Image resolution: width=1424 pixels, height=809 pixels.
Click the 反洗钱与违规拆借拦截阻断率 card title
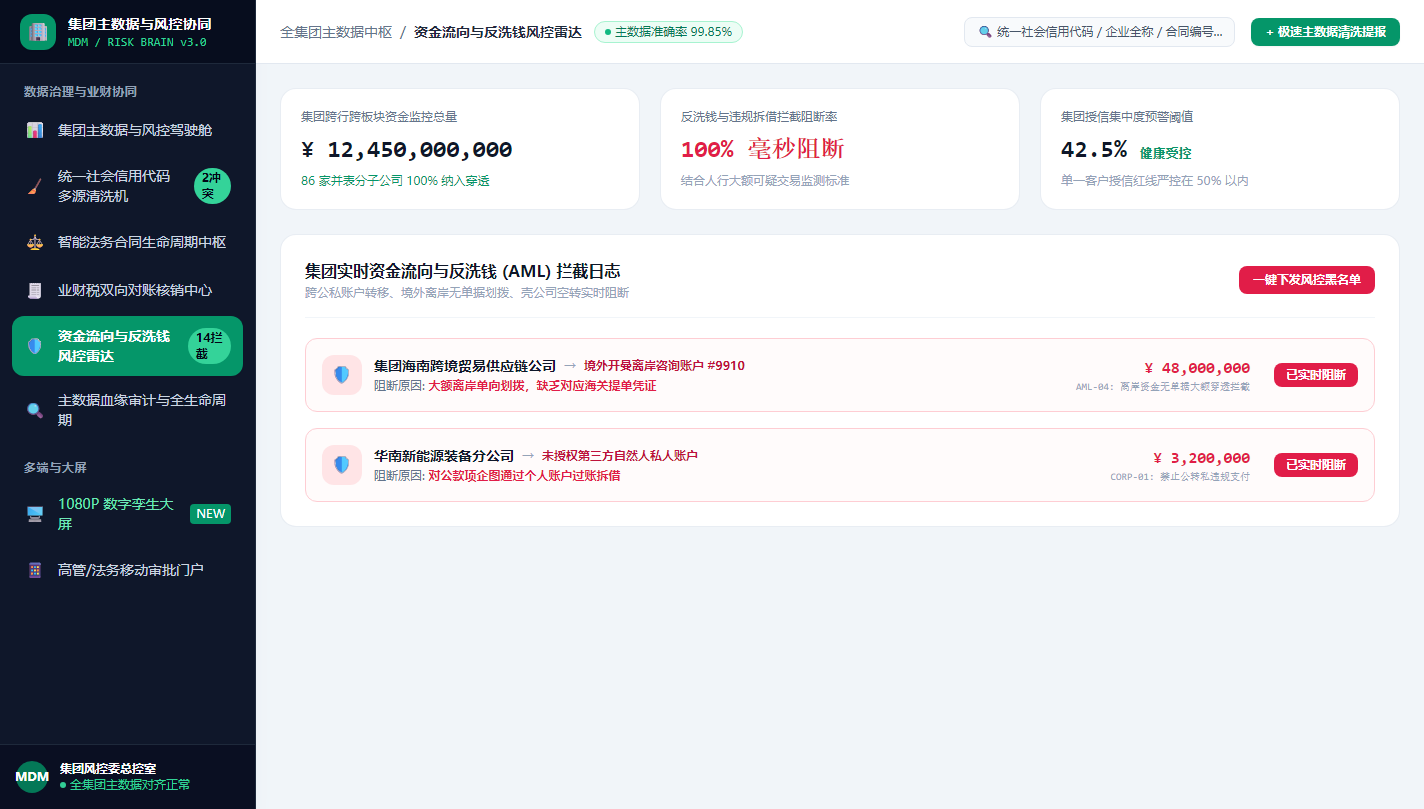tap(759, 117)
